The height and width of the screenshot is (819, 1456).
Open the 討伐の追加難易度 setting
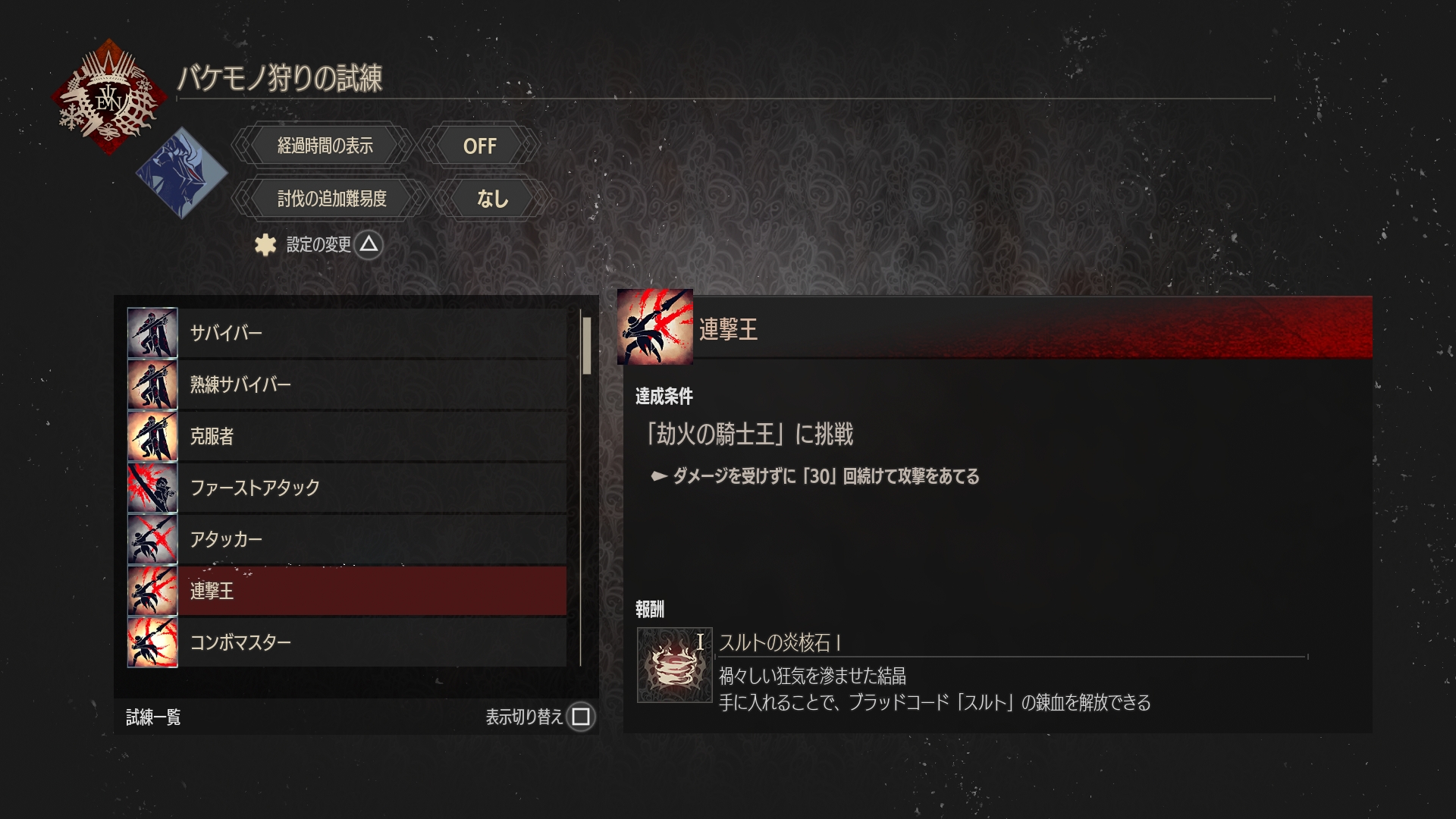(331, 199)
